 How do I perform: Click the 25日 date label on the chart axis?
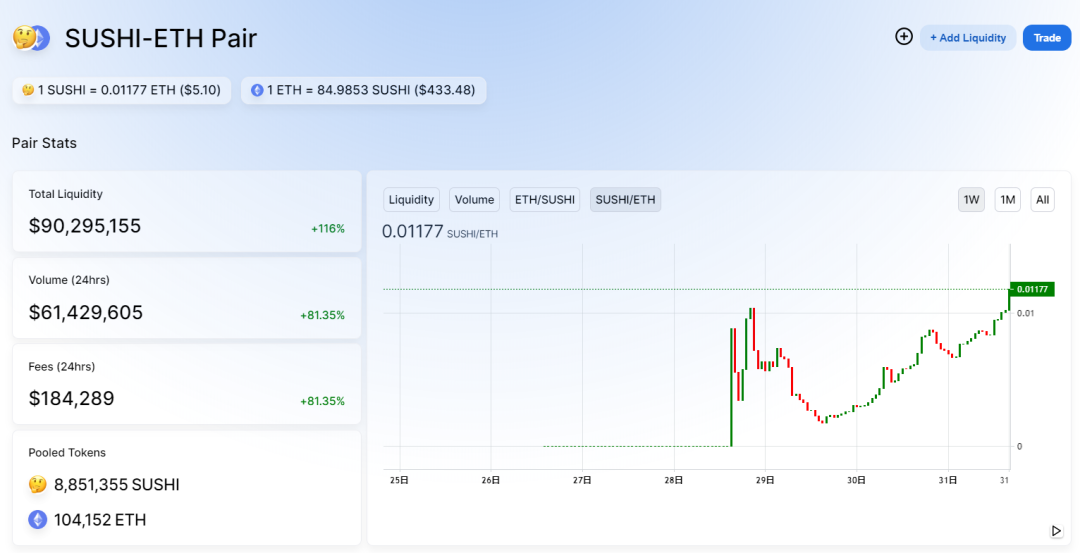[x=399, y=480]
